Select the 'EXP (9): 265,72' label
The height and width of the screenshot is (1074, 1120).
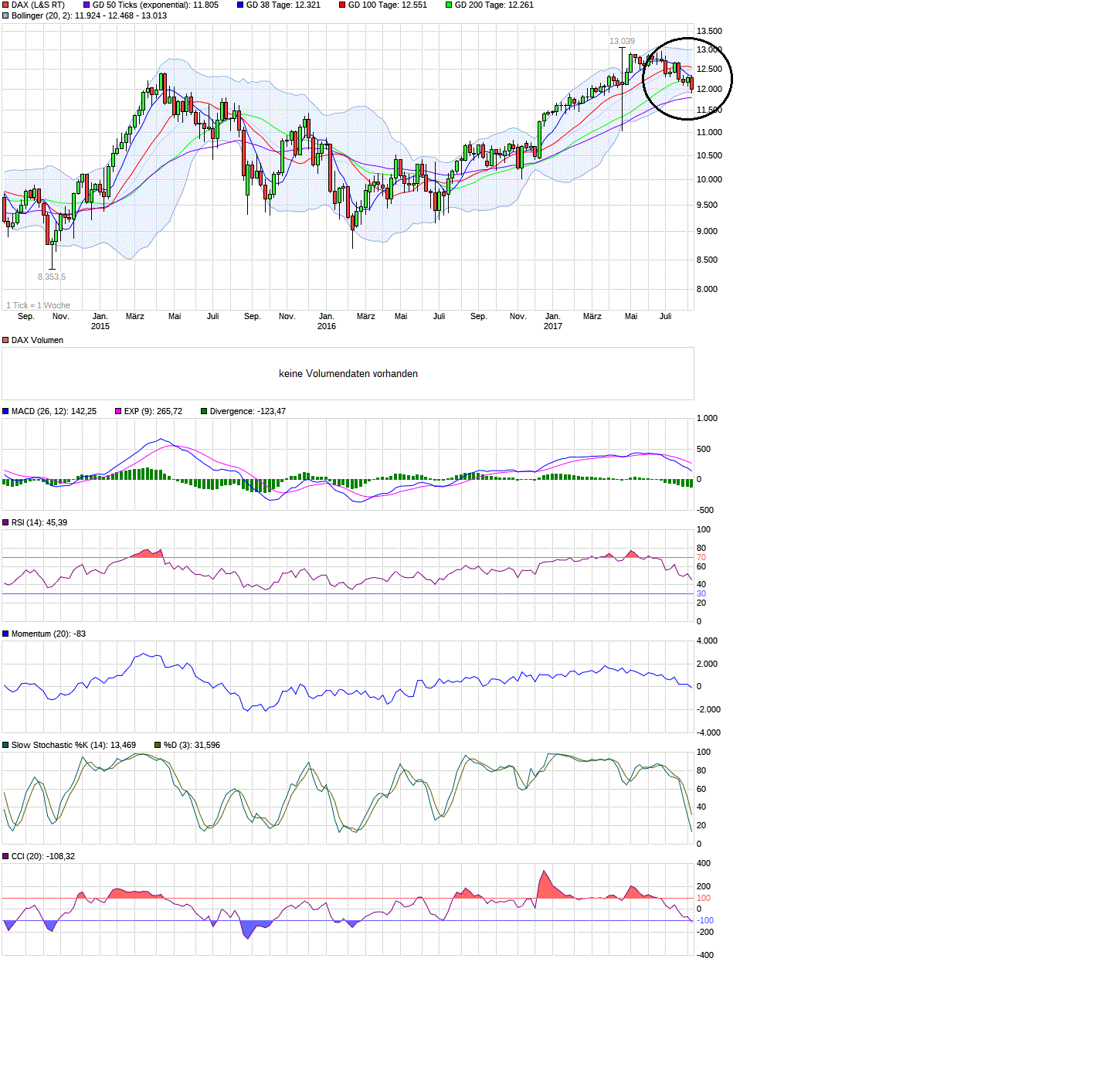153,411
